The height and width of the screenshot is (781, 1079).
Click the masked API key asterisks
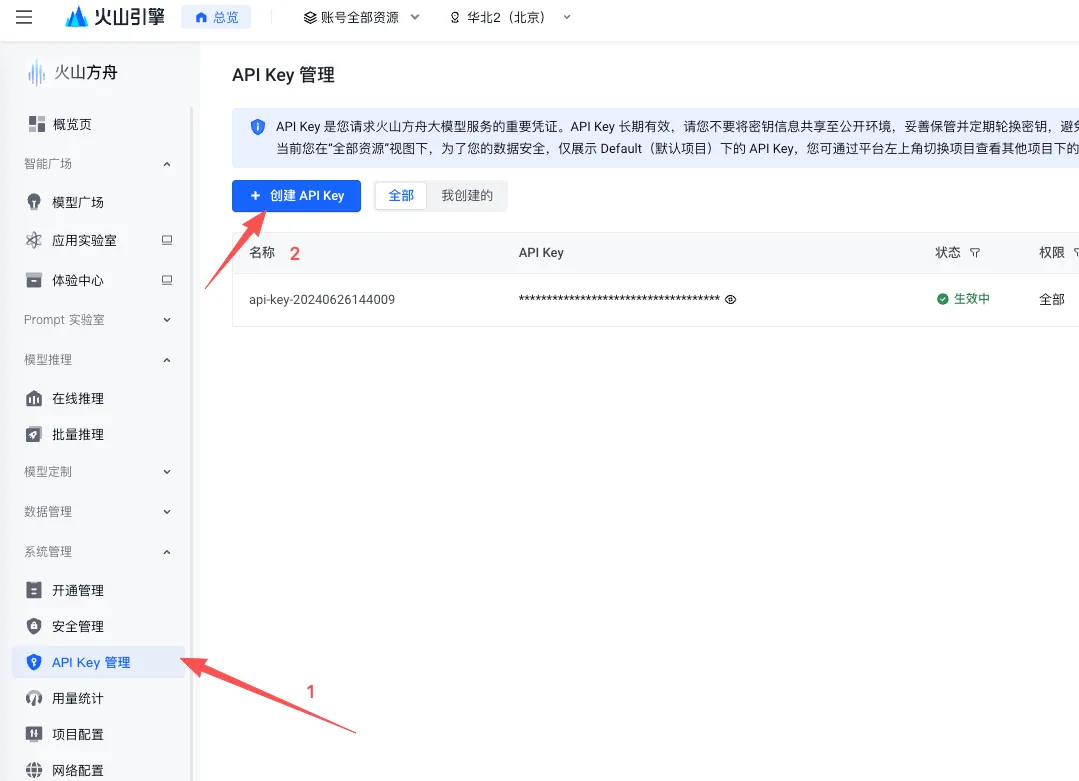point(619,299)
